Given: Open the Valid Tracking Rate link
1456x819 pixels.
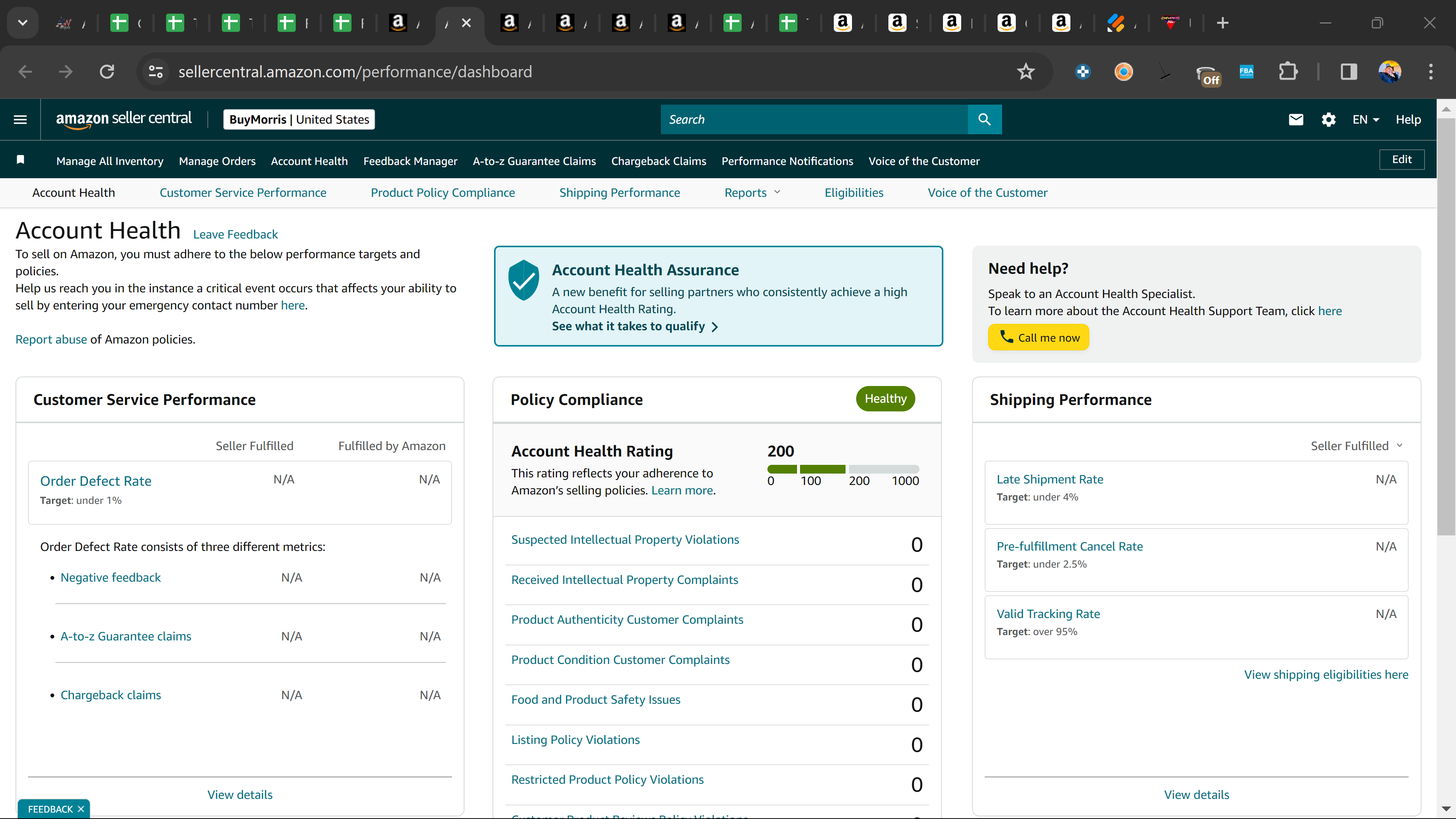Looking at the screenshot, I should click(x=1048, y=614).
